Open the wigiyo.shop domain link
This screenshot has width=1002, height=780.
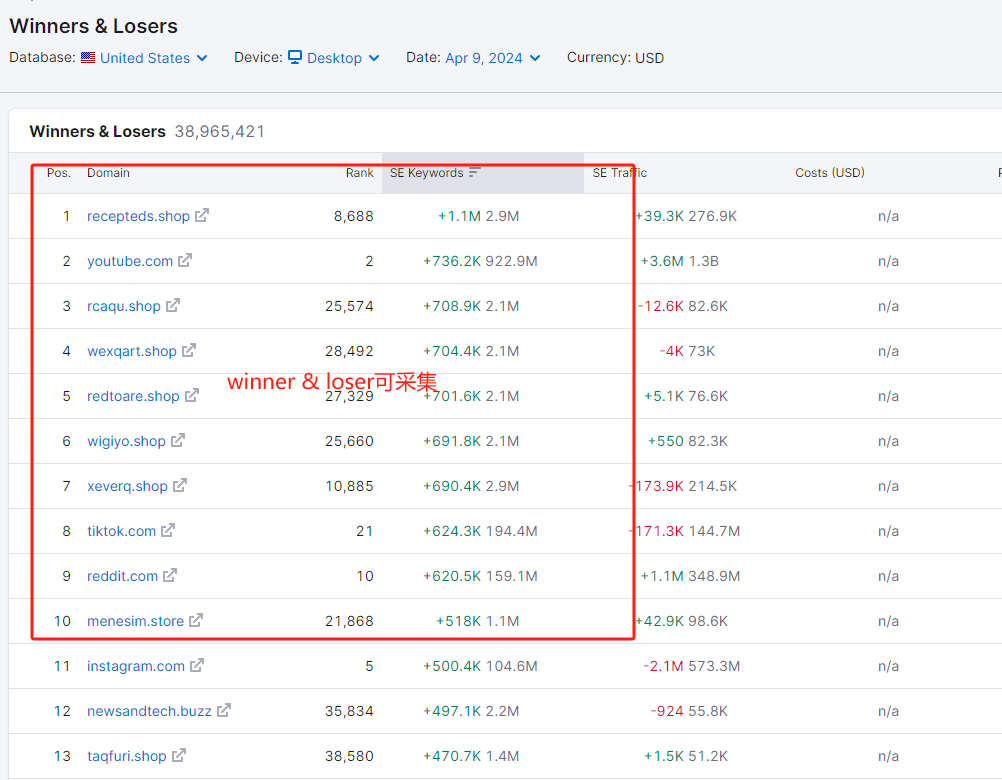pos(126,441)
